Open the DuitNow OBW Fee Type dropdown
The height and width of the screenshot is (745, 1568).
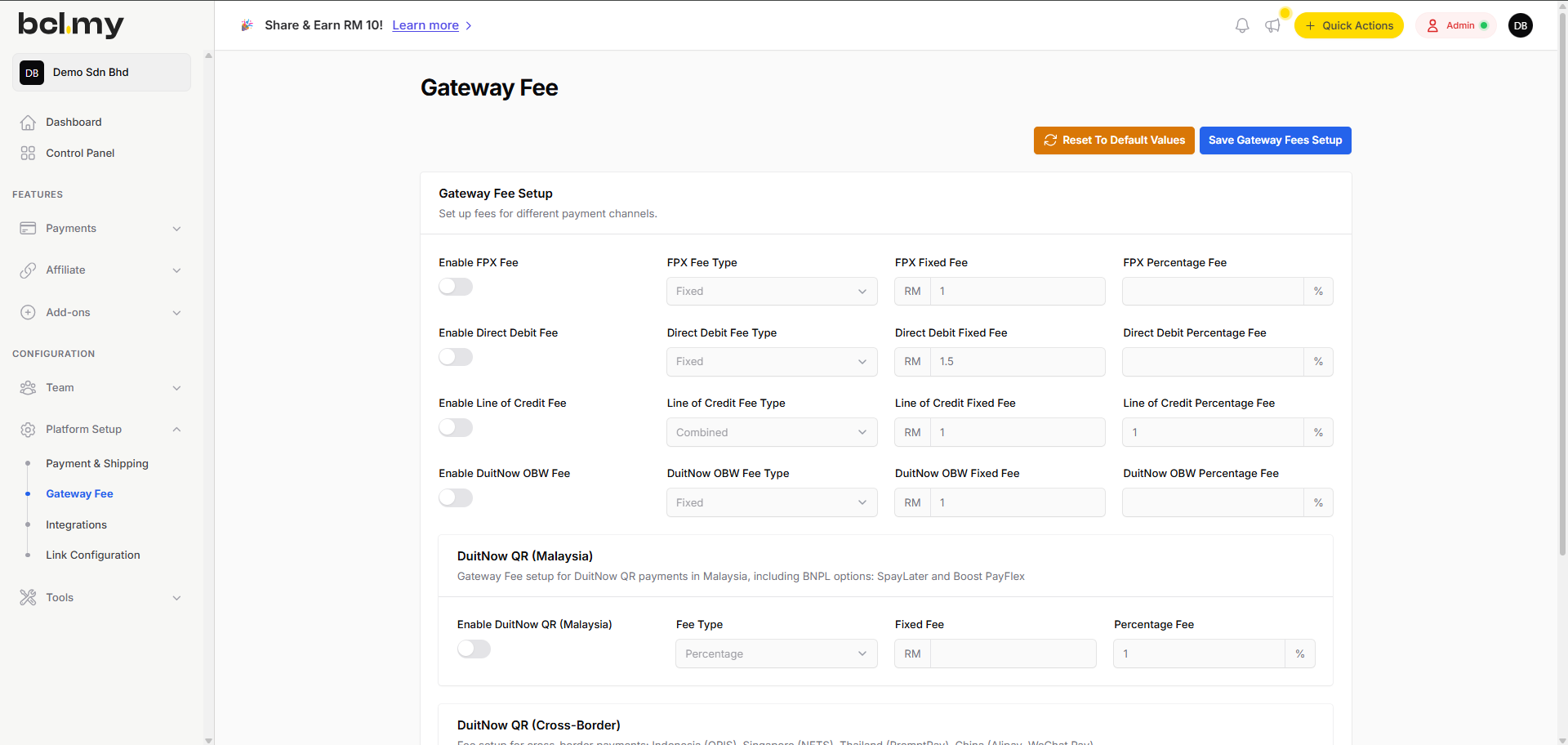click(772, 502)
